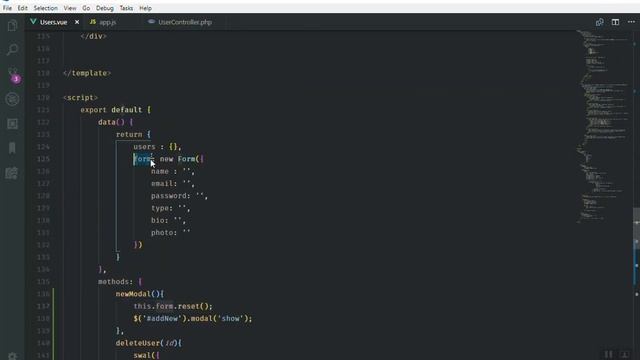
Task: Click the "$('#addNew').modal('show');" line
Action: point(193,318)
